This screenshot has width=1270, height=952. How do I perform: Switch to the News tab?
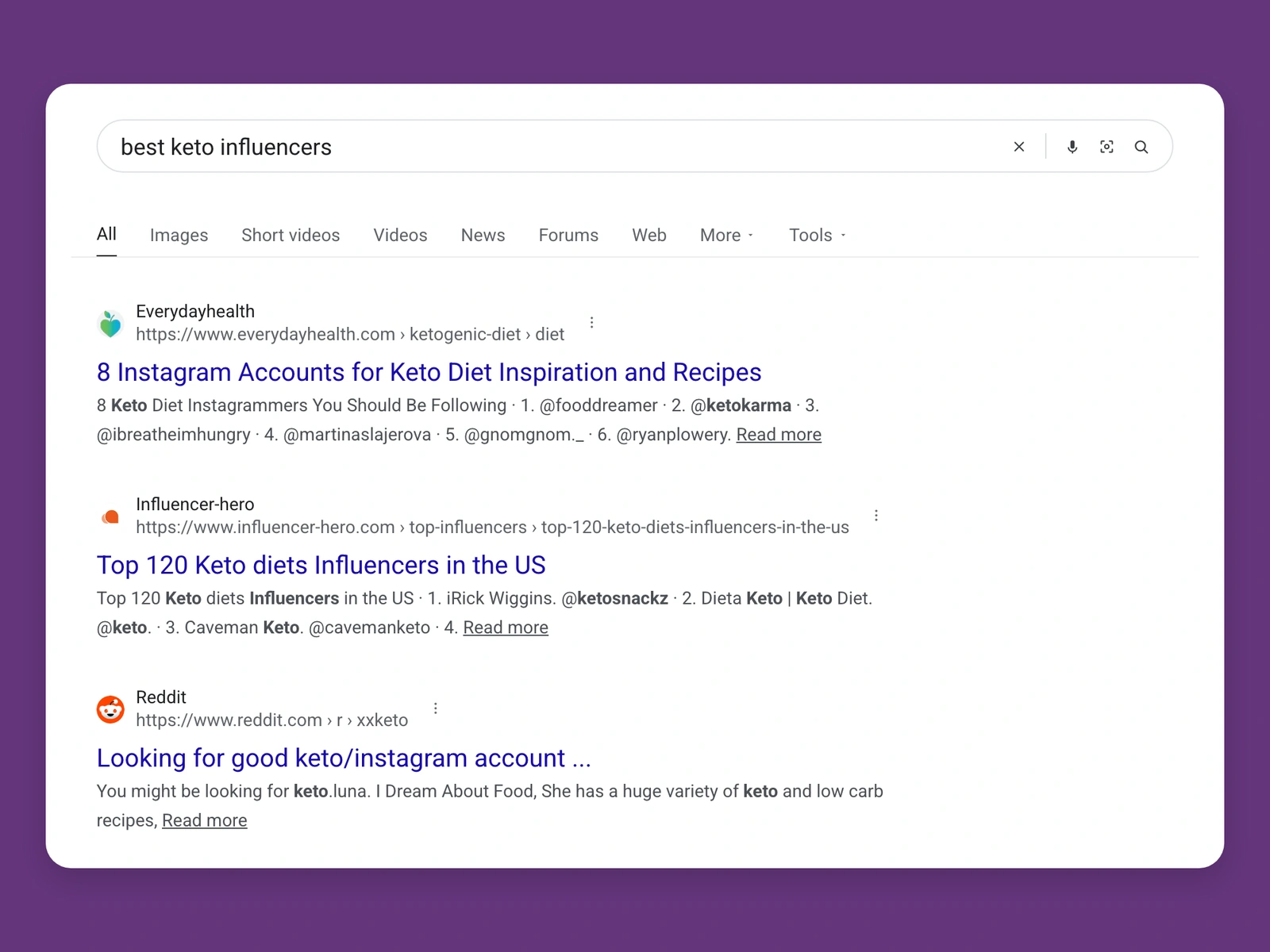[483, 235]
